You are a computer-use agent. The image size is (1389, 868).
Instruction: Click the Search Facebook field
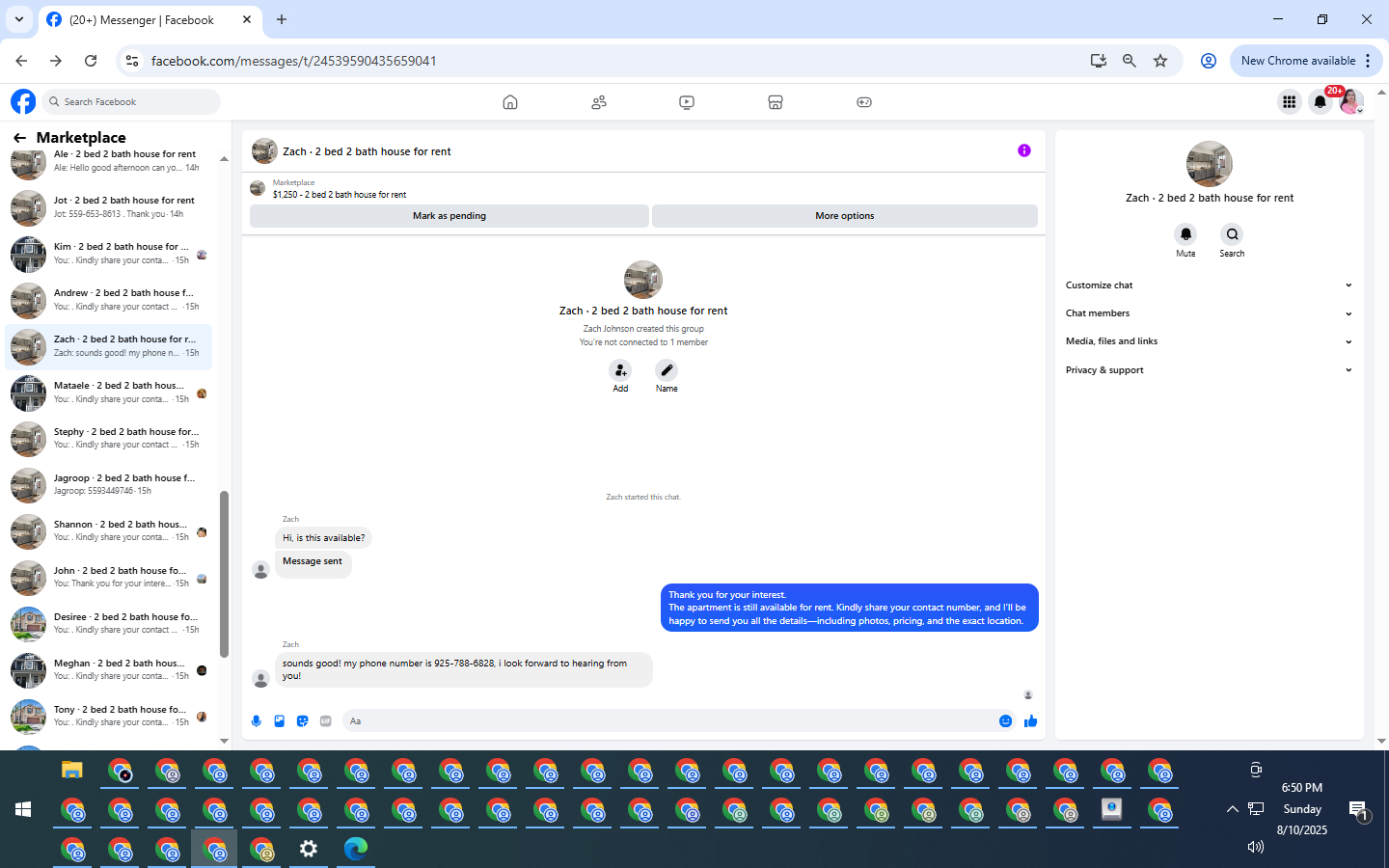[x=131, y=101]
